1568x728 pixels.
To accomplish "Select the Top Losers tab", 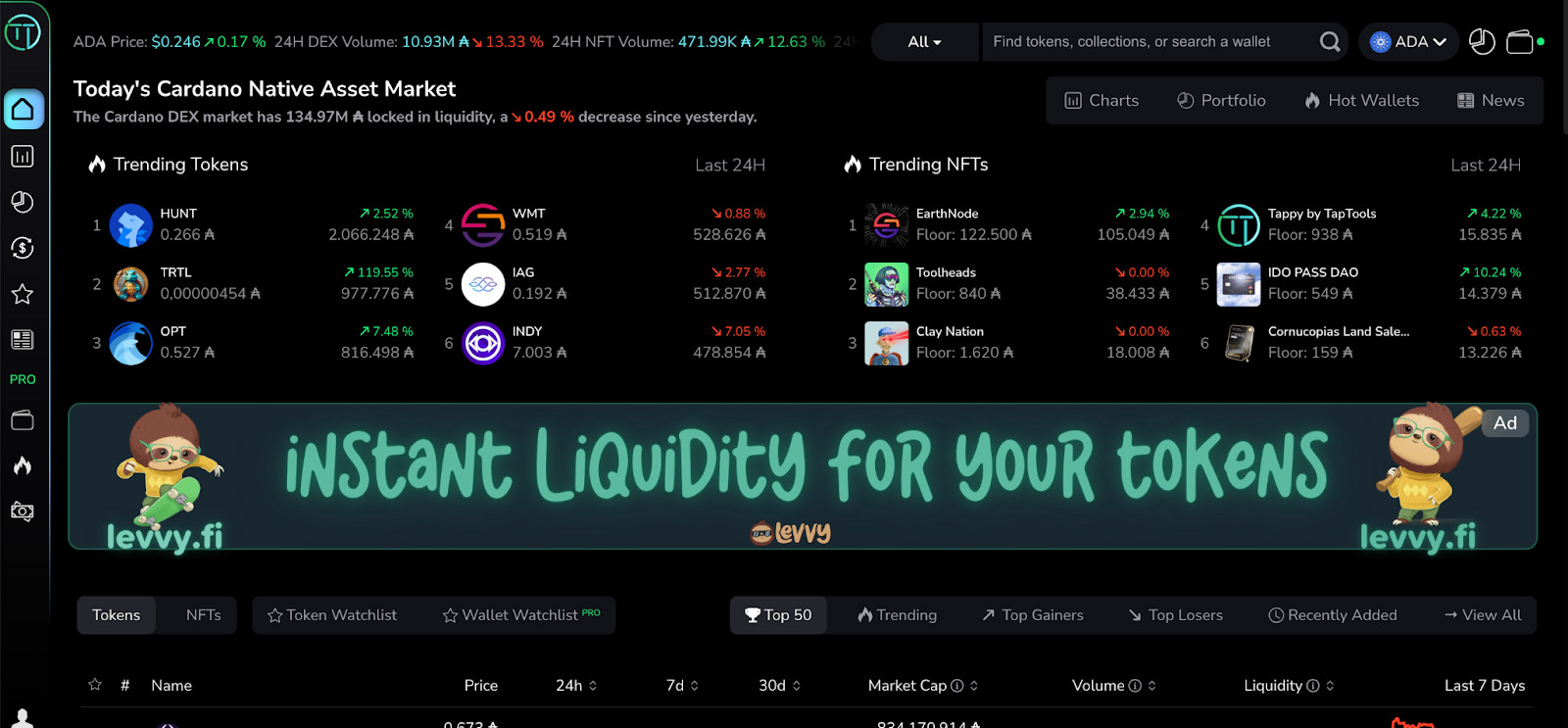I will click(x=1175, y=615).
